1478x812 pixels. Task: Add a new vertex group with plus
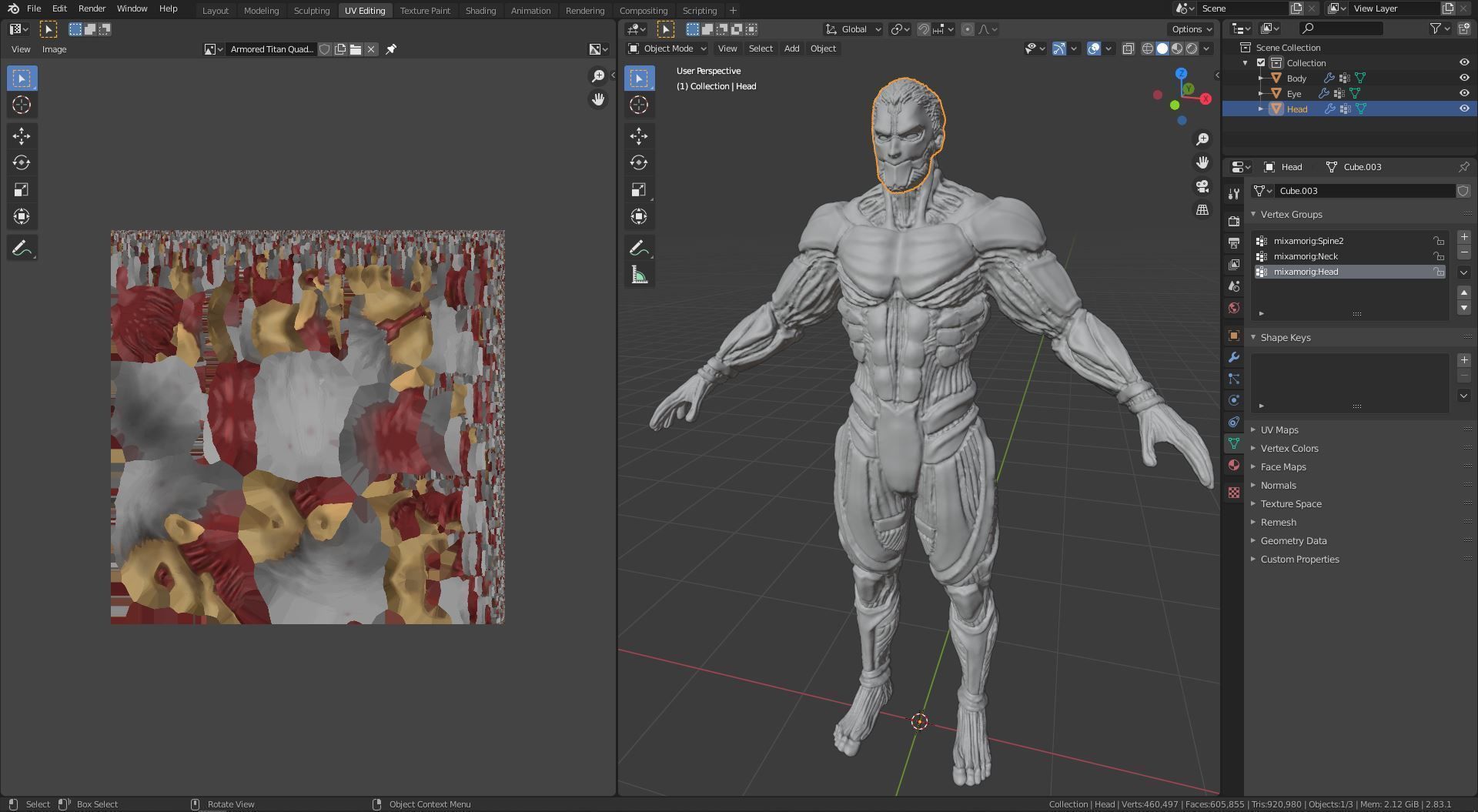(1464, 237)
